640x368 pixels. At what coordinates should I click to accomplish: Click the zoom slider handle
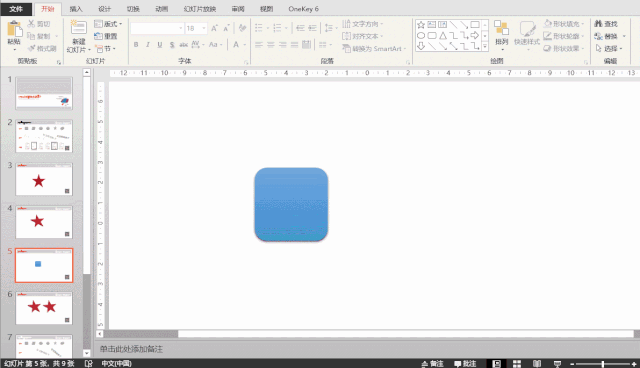click(x=602, y=364)
